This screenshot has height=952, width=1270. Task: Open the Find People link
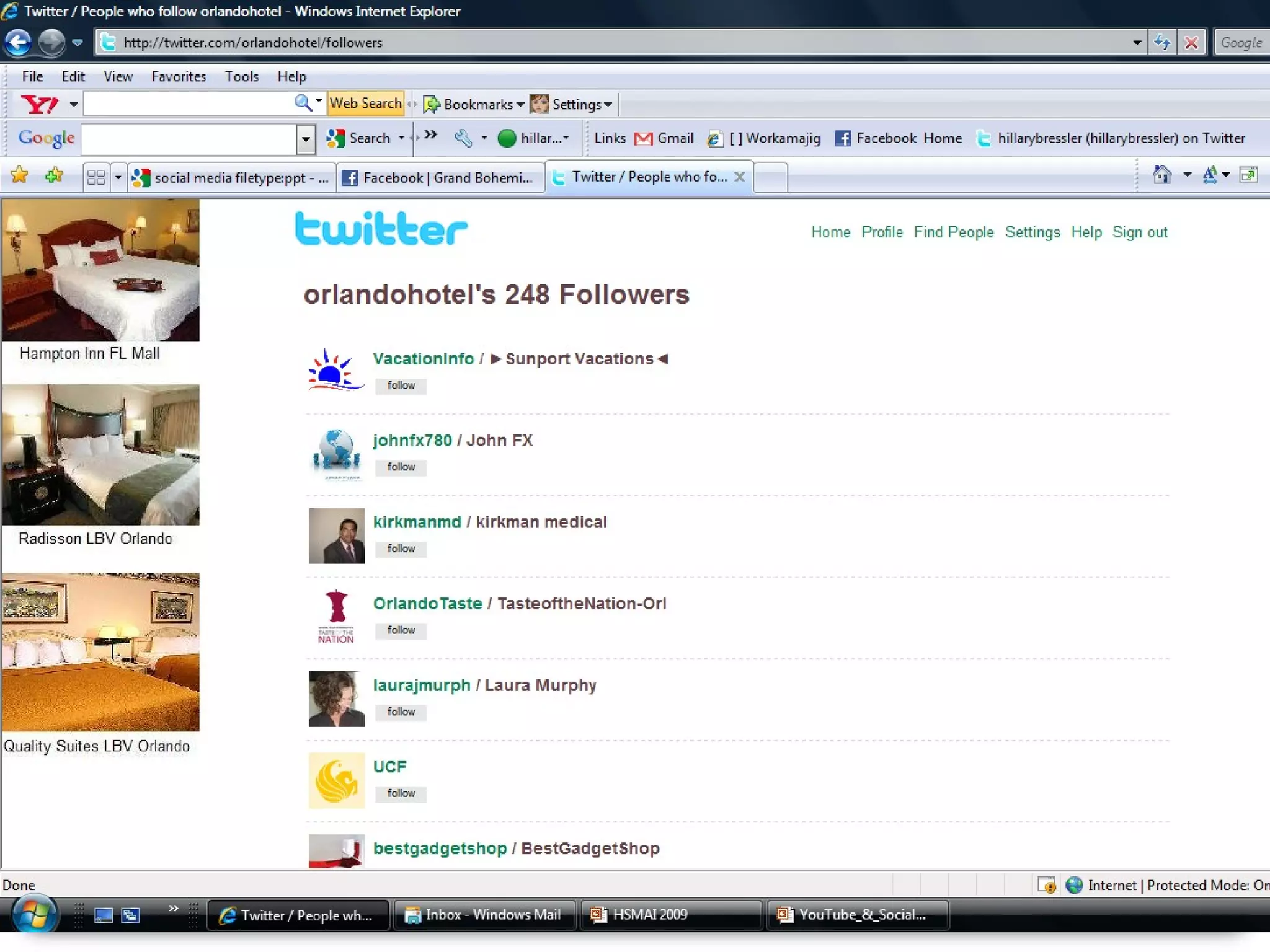coord(953,232)
